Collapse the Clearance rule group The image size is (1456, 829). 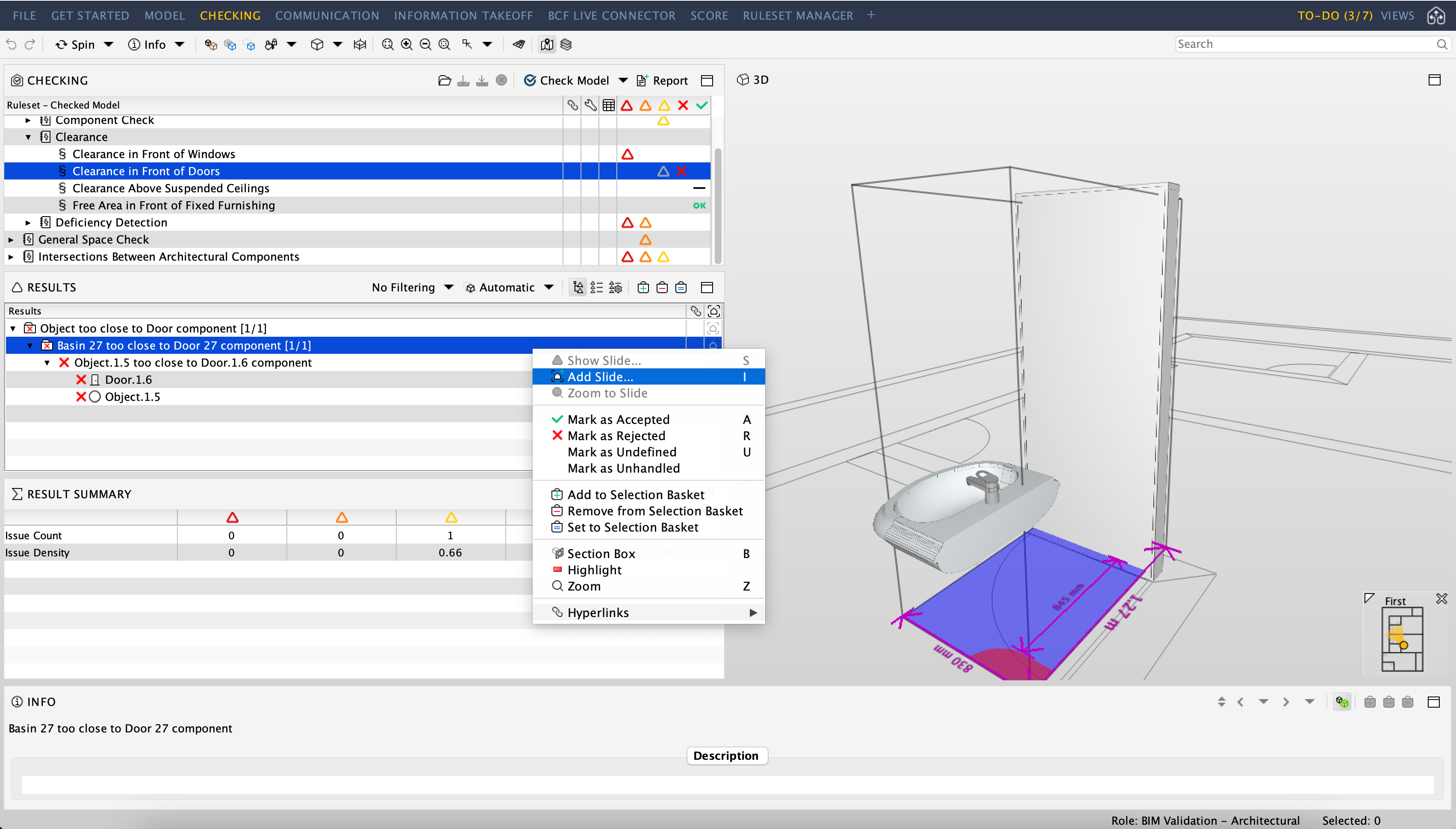click(x=29, y=137)
